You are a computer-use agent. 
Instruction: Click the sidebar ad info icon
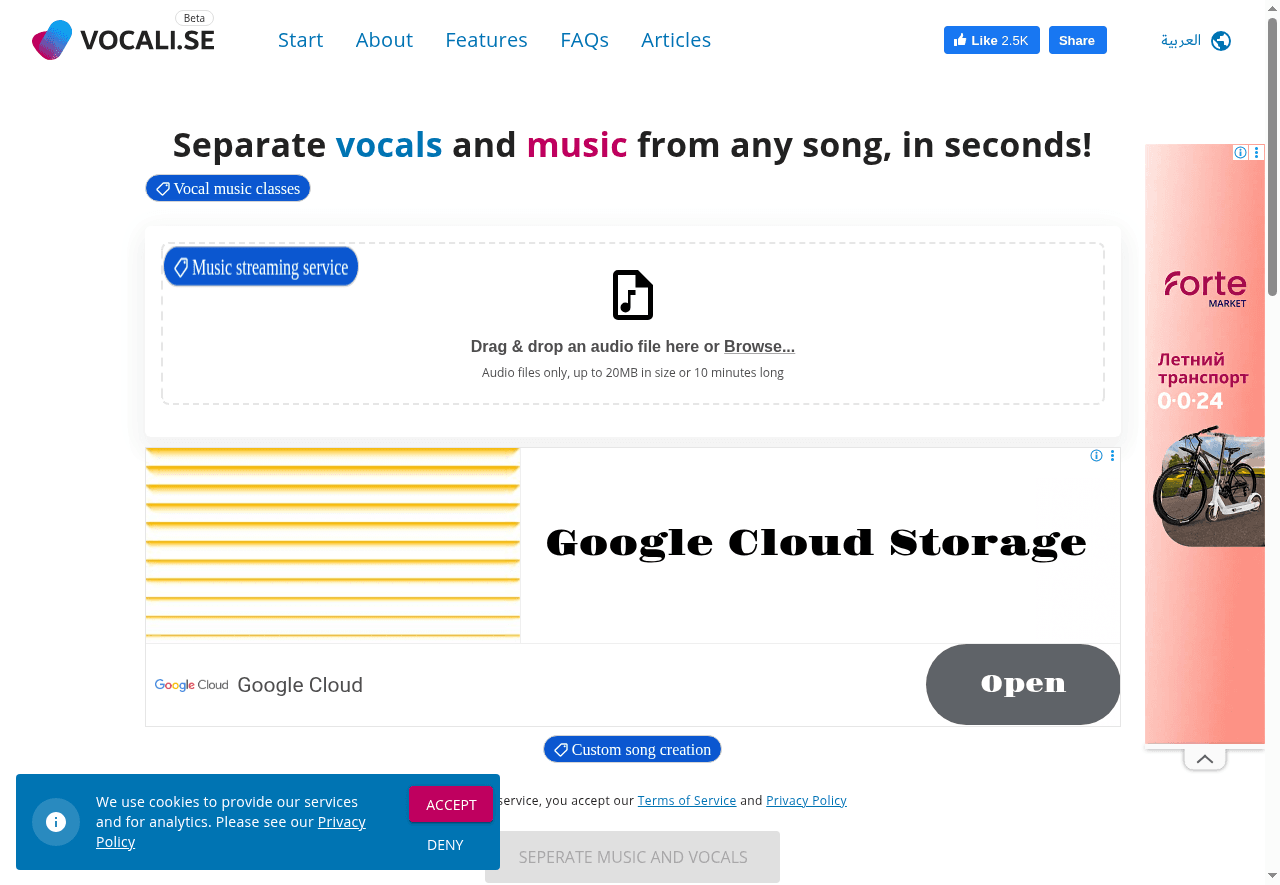click(x=1240, y=153)
